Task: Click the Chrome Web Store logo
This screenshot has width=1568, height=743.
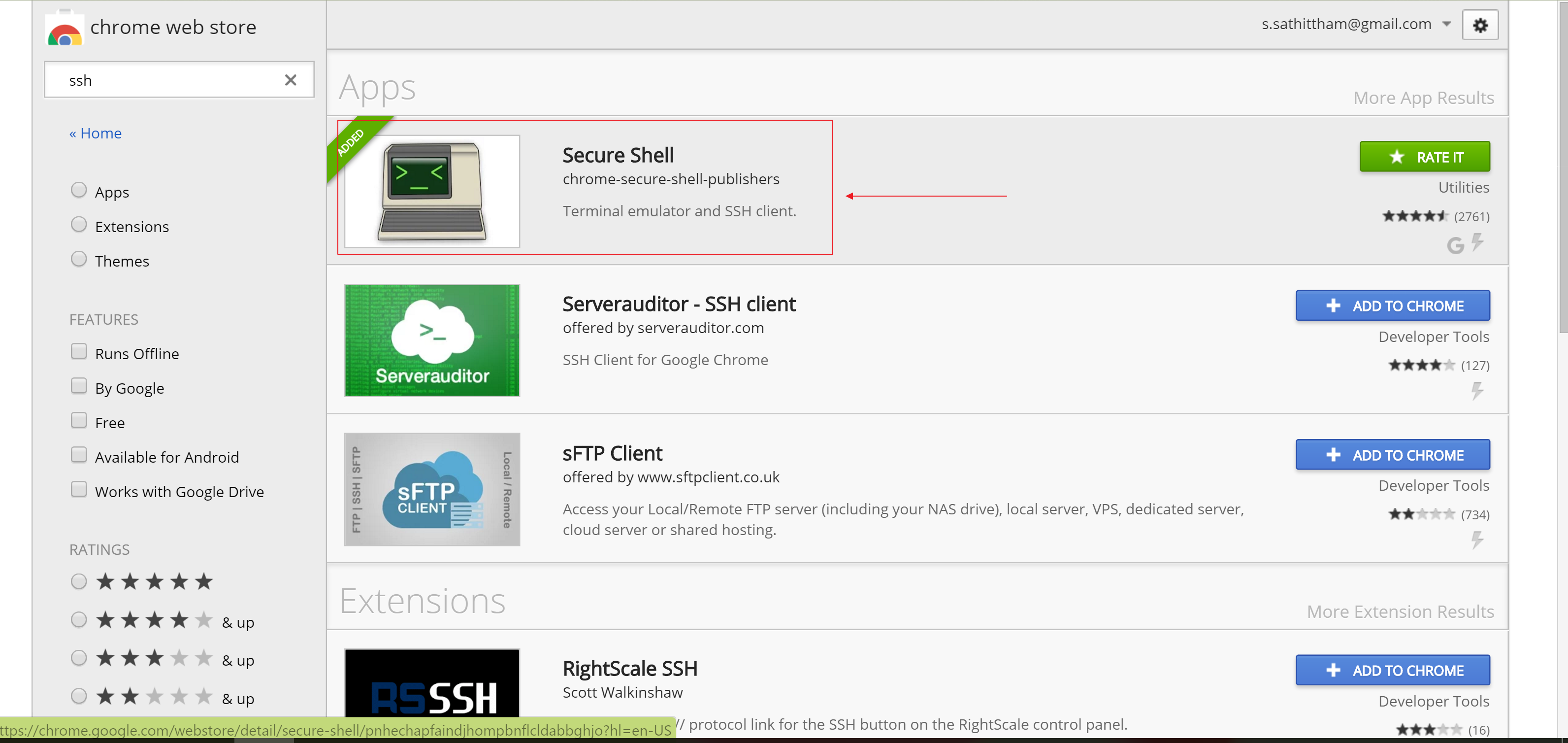Action: [x=64, y=27]
